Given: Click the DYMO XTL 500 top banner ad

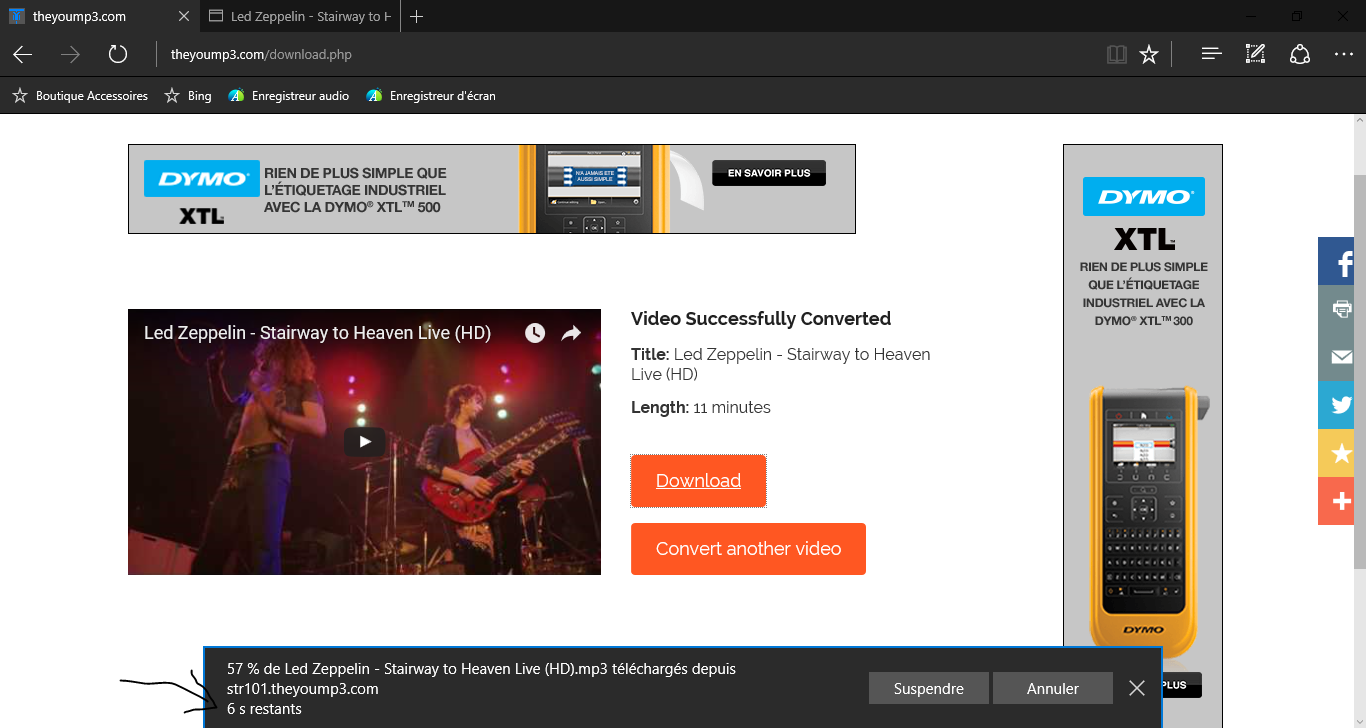Looking at the screenshot, I should tap(492, 189).
